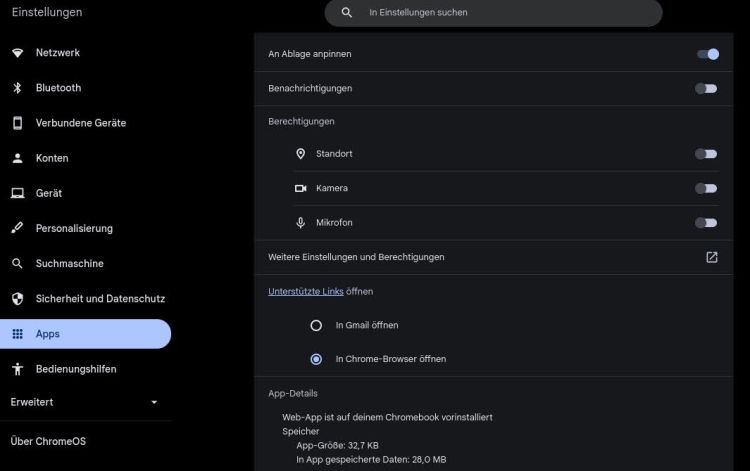750x471 pixels.
Task: Open external link icon for Weitere Einstellungen
Action: (x=712, y=257)
